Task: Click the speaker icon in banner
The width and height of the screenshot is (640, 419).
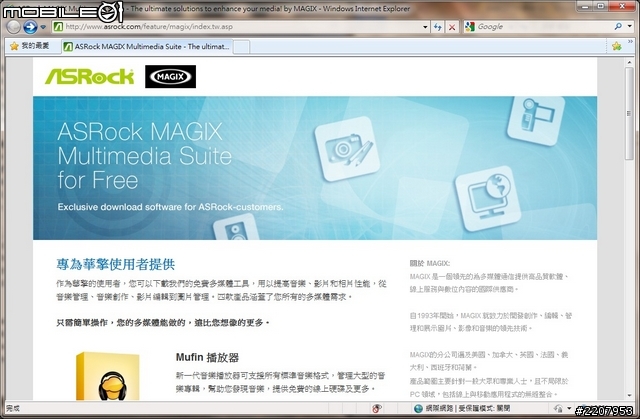Action: tap(236, 227)
